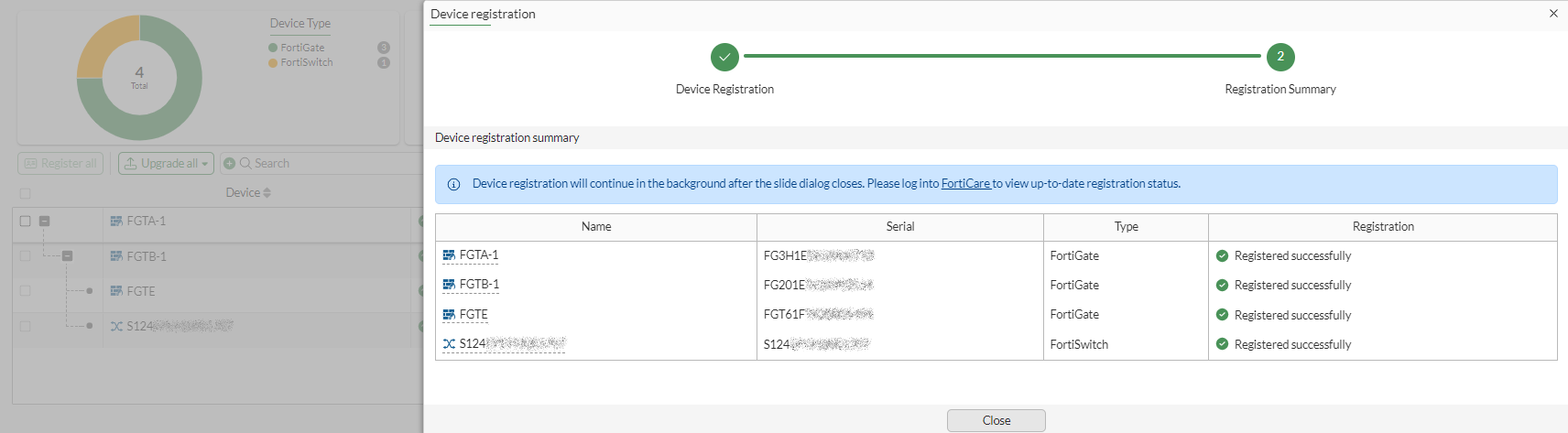Collapse the FGTB-1 tree node

[x=67, y=256]
